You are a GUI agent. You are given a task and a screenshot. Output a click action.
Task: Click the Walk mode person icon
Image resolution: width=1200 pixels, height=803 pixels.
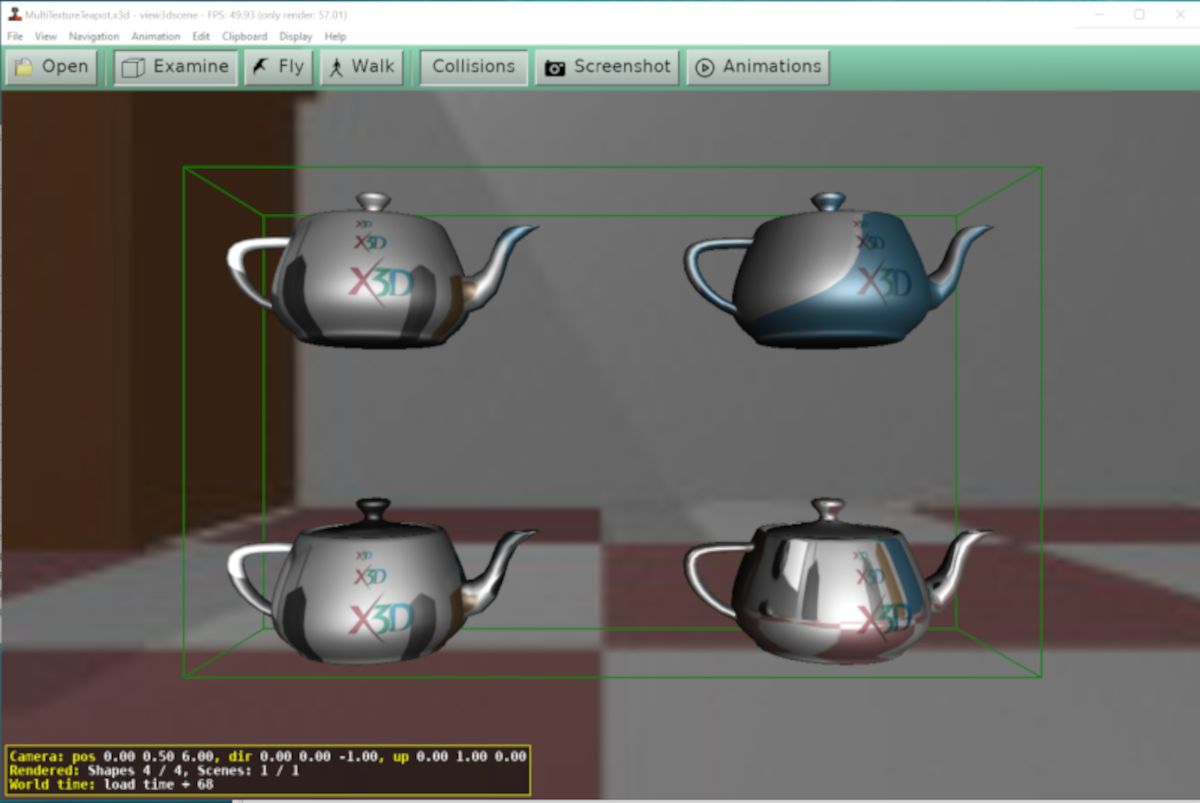337,68
